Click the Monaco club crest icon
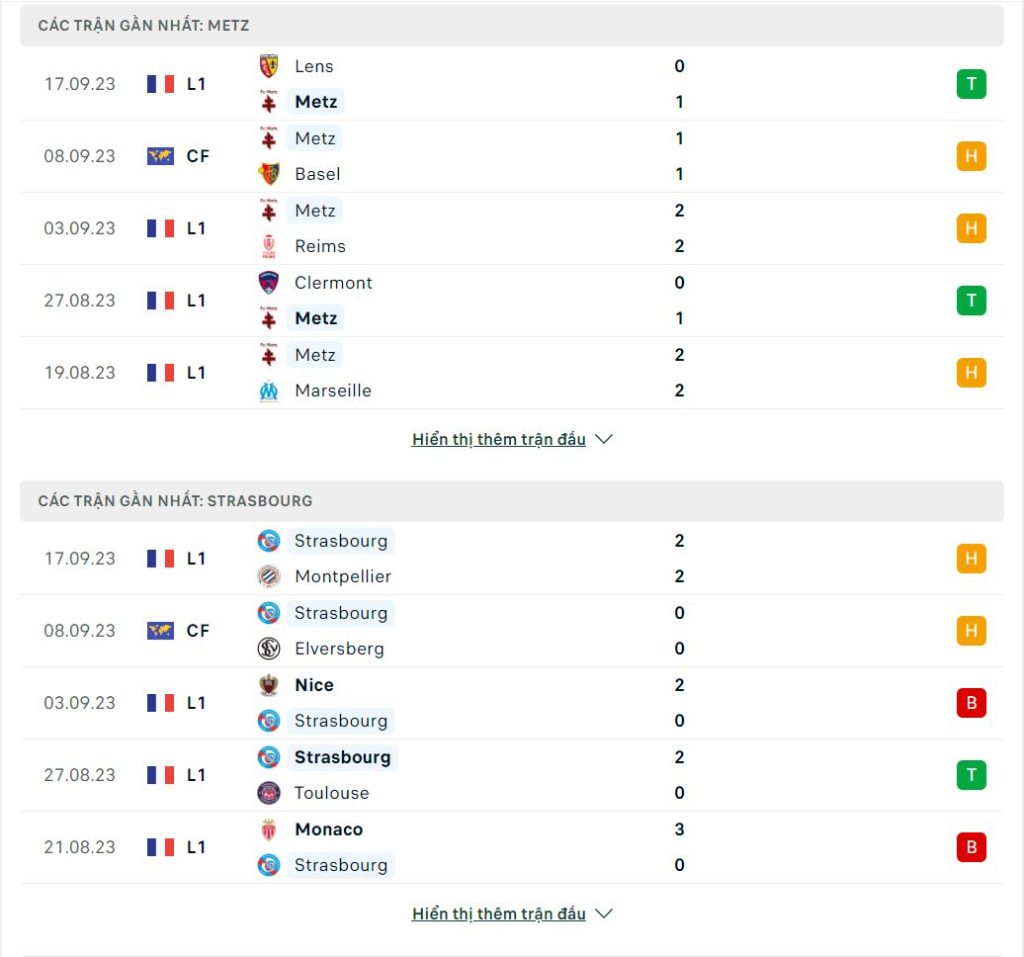 (268, 829)
